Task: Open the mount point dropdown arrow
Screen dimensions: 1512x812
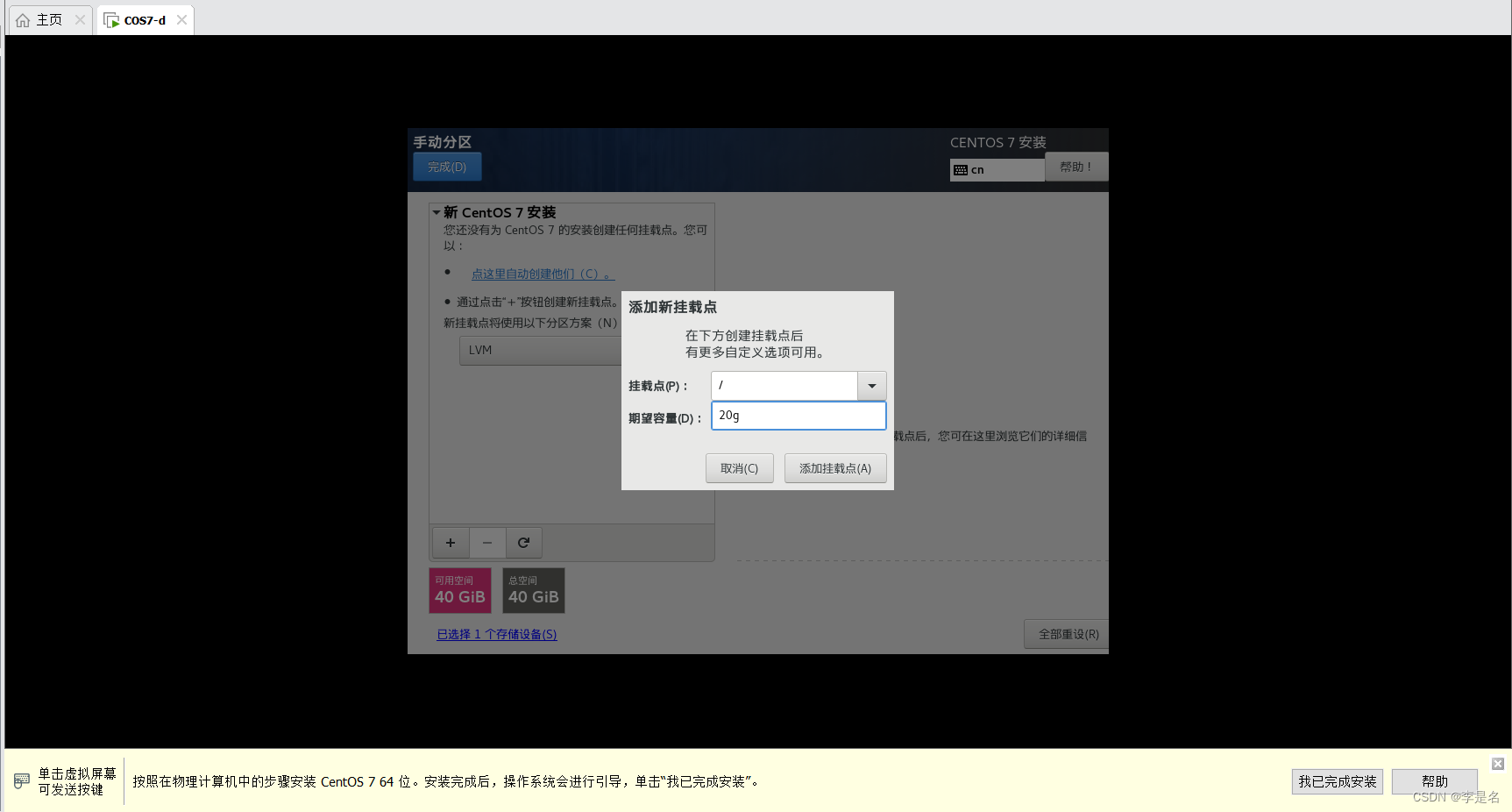Action: [x=872, y=386]
